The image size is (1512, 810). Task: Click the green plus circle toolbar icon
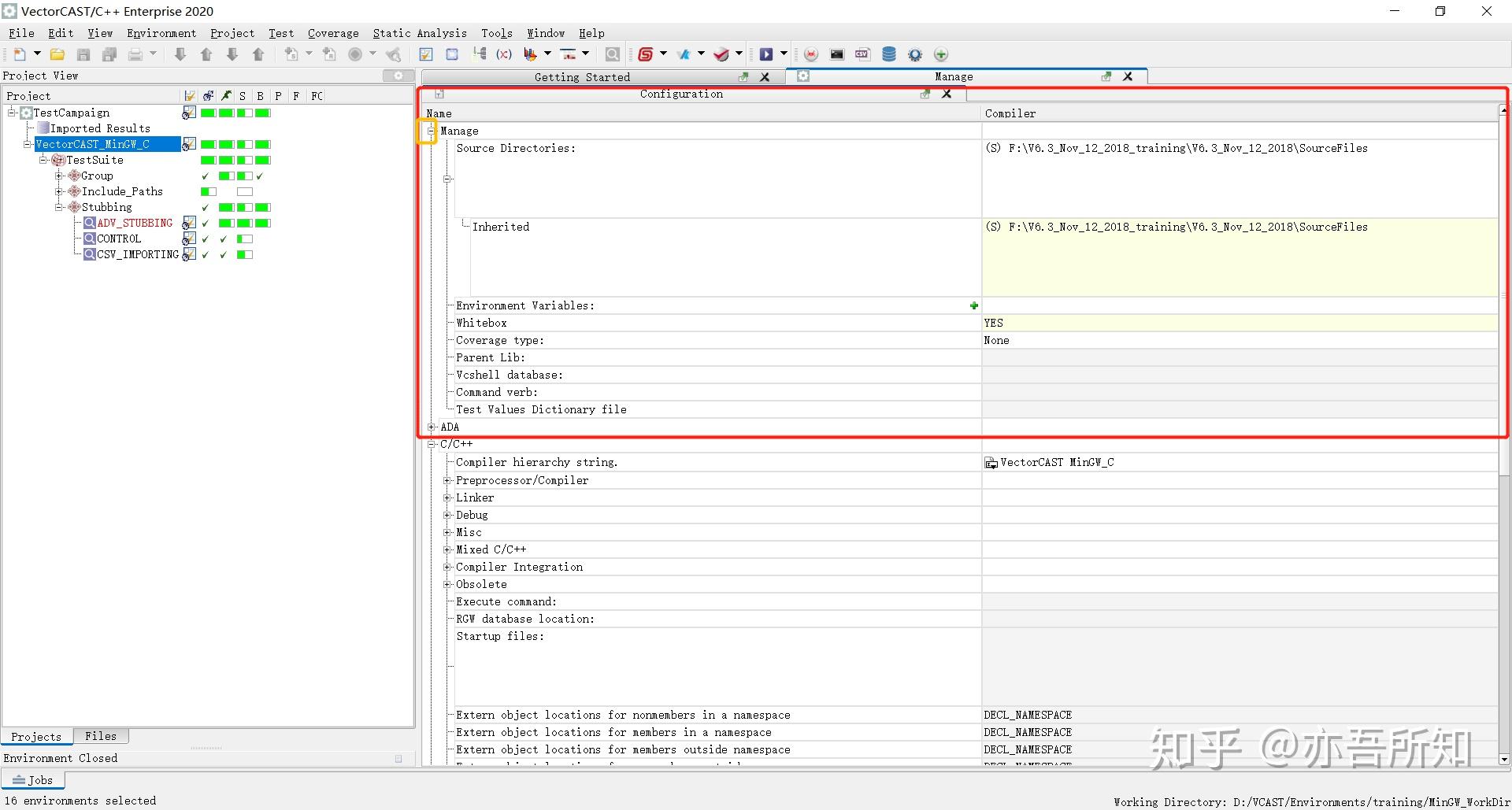click(940, 54)
